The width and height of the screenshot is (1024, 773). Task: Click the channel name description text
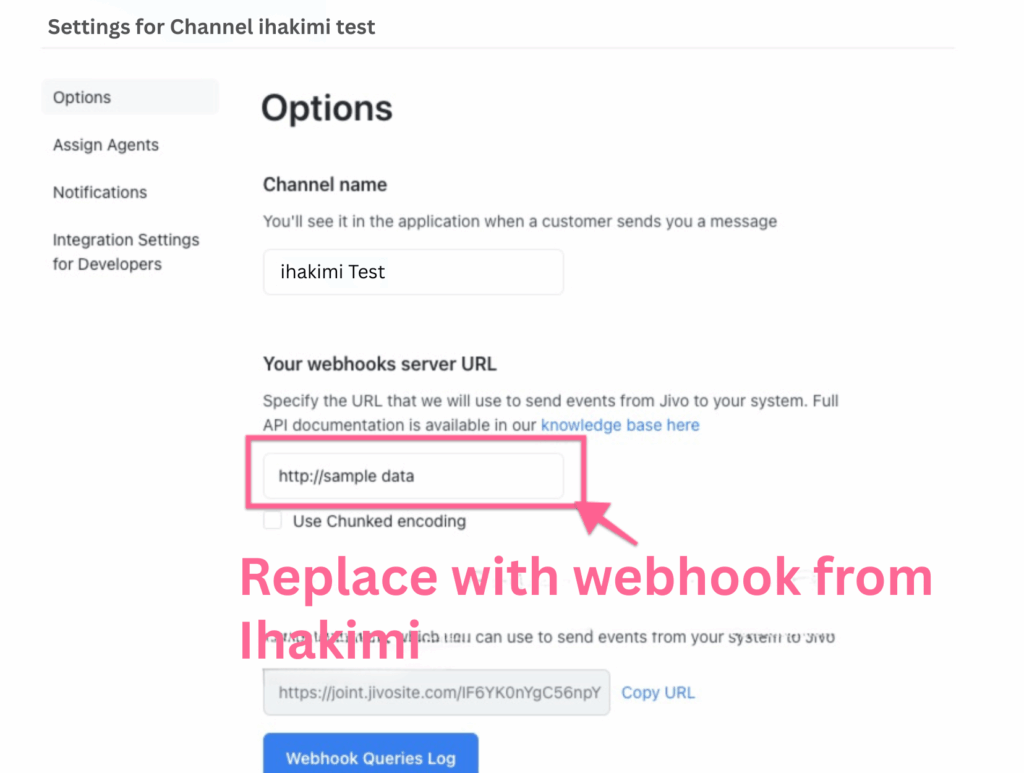click(x=520, y=221)
